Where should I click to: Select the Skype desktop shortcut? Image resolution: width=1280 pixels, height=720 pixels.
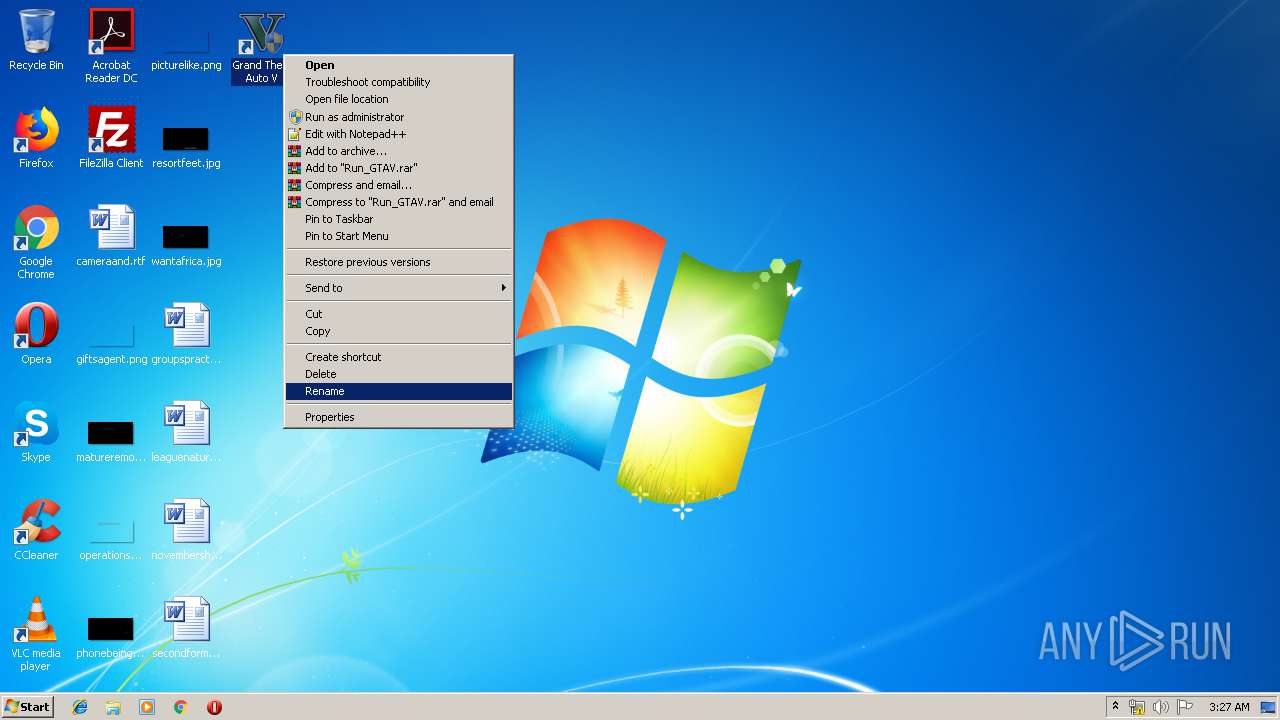click(x=36, y=432)
